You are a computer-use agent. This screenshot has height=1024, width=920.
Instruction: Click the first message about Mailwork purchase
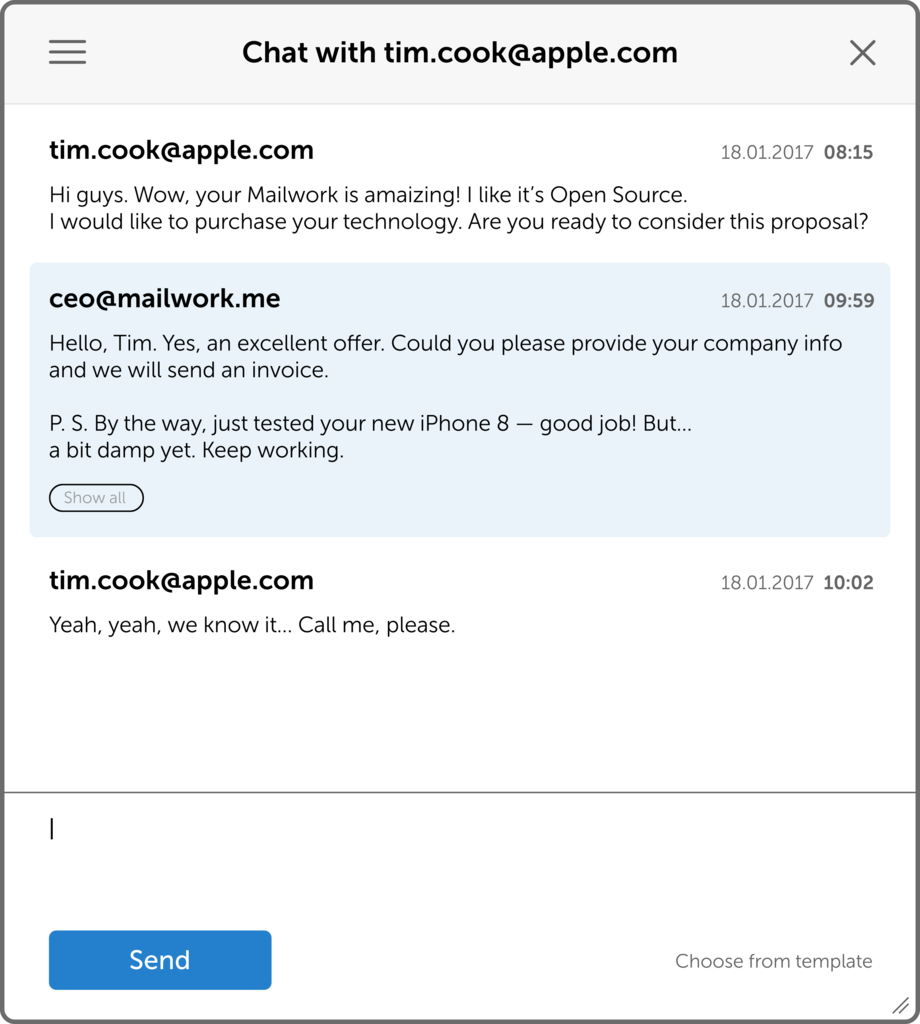458,208
